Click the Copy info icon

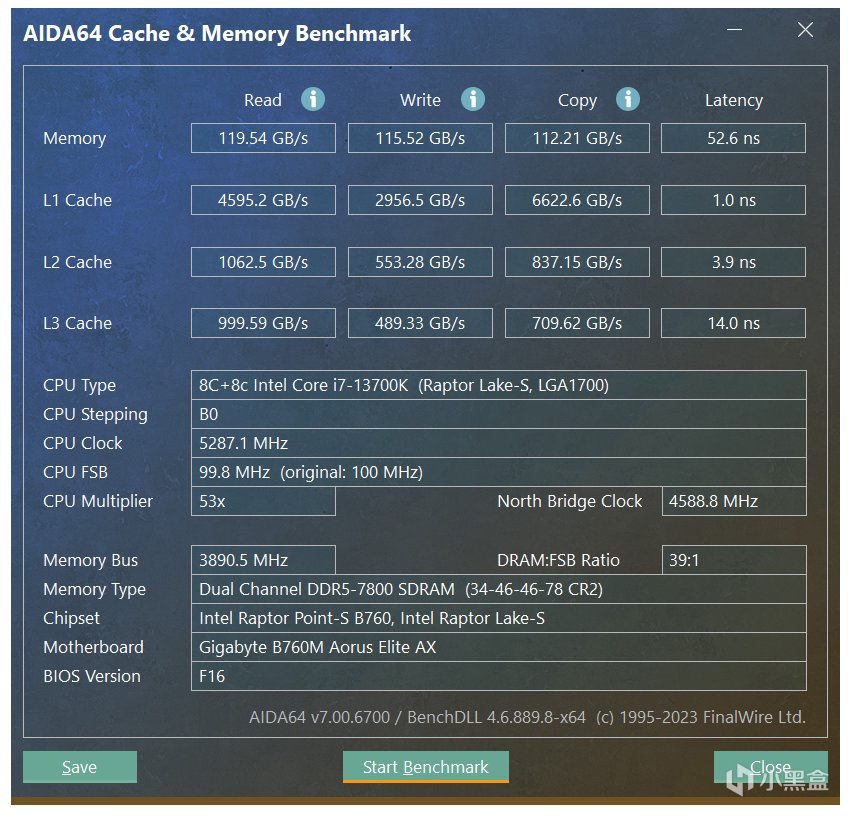coord(628,100)
